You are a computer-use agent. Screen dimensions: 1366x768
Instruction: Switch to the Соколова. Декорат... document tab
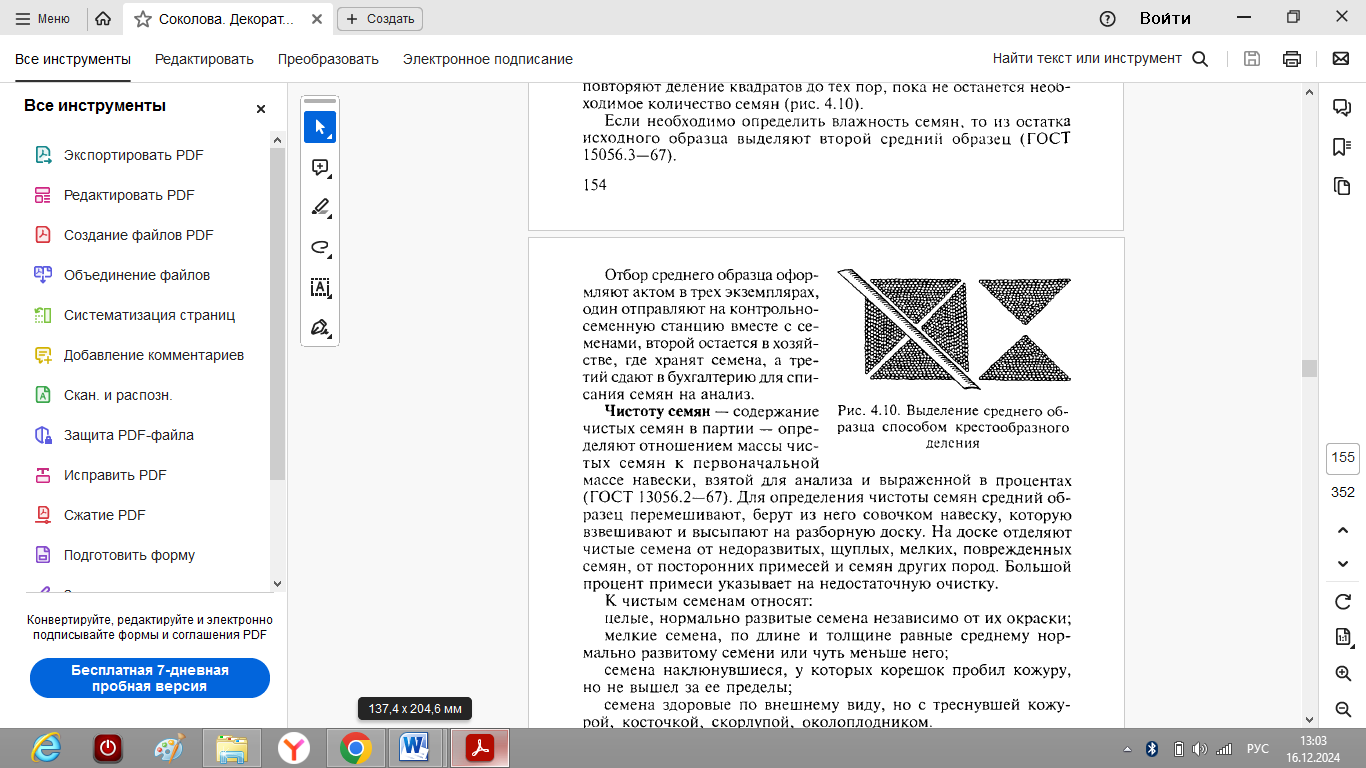pyautogui.click(x=228, y=18)
